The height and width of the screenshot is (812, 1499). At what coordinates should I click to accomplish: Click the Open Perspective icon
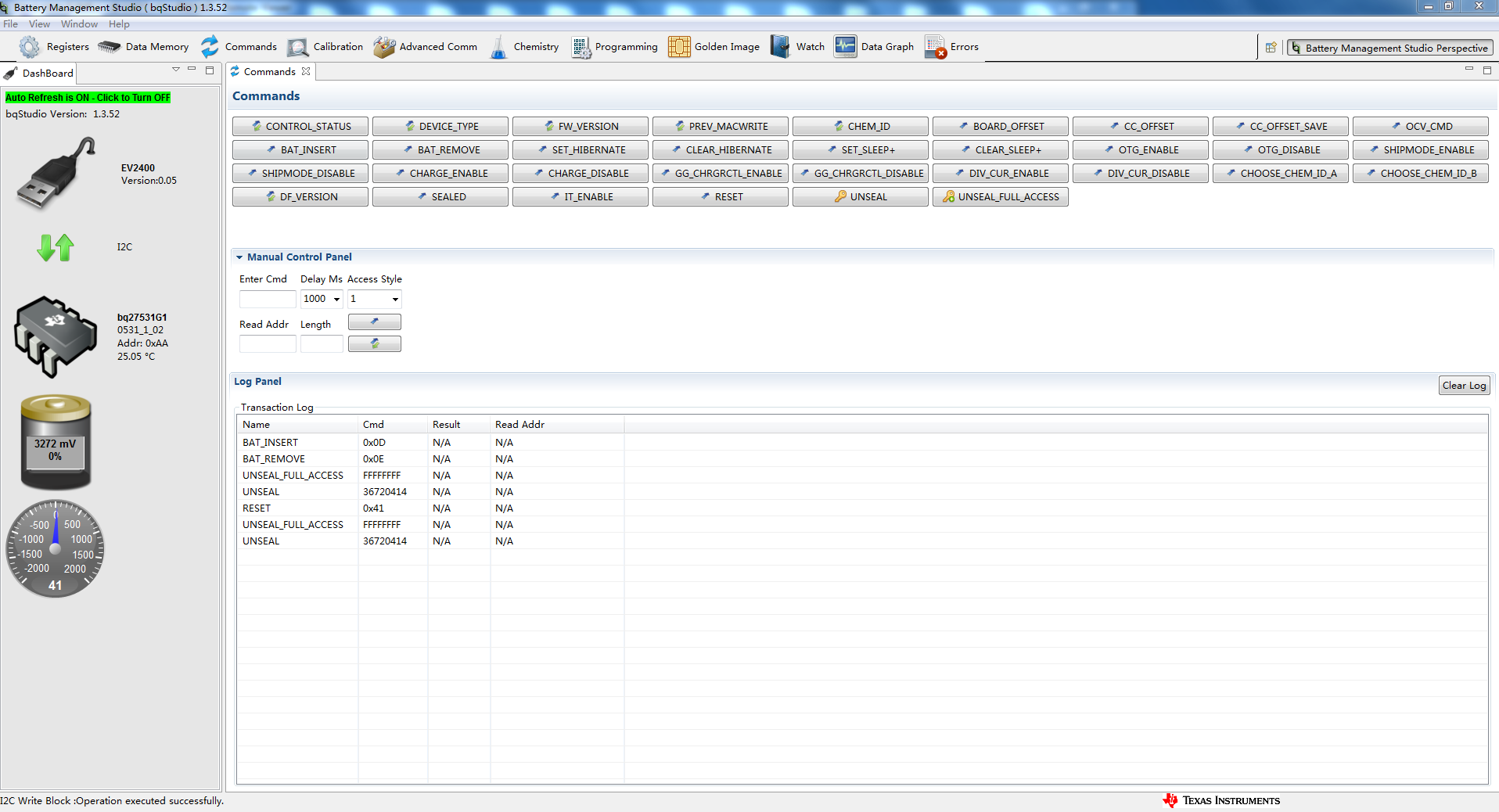point(1271,48)
